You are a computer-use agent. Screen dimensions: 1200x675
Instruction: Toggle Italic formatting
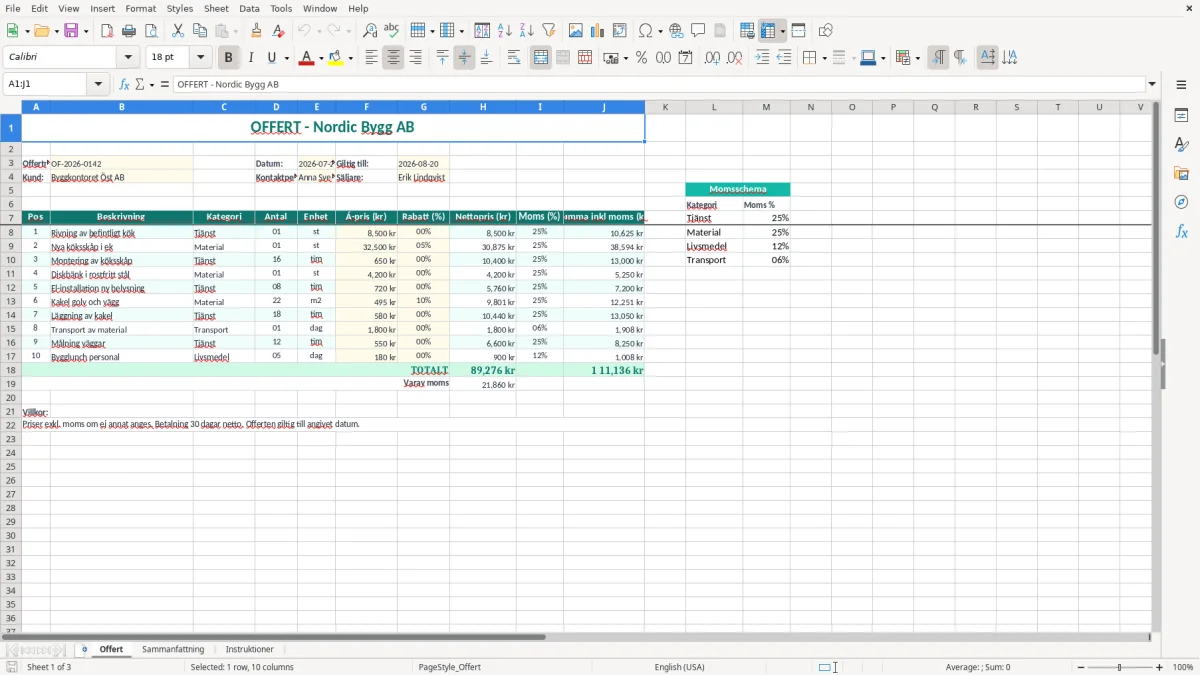point(250,58)
